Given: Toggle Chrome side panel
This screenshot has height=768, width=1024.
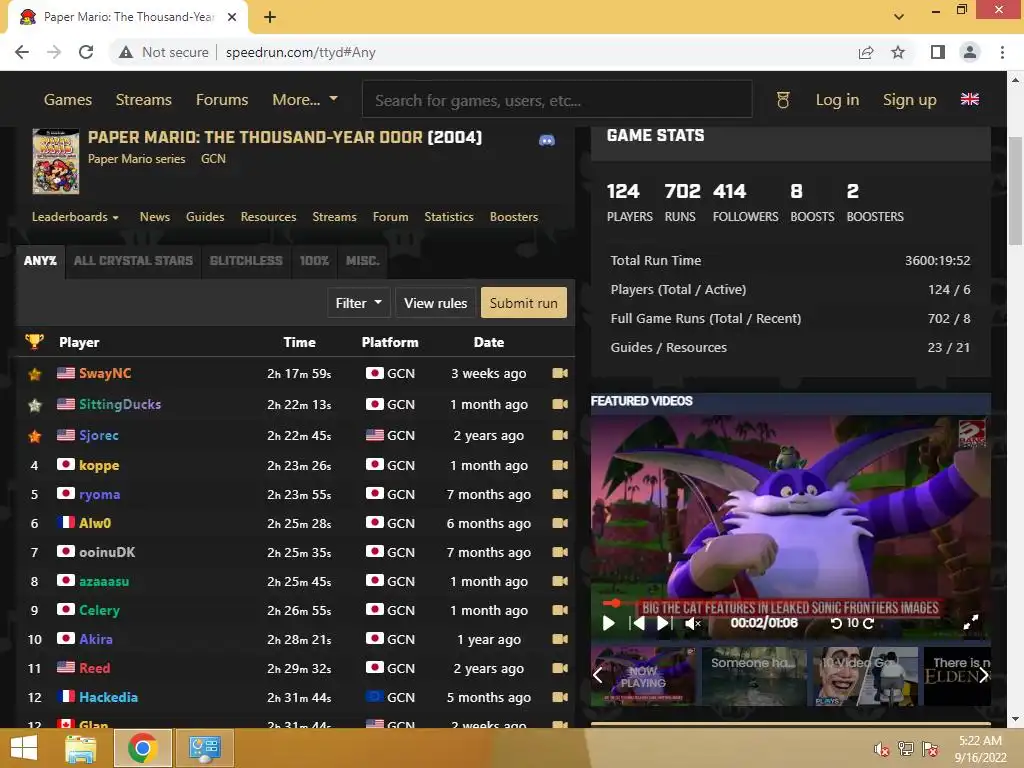Looking at the screenshot, I should (x=938, y=52).
